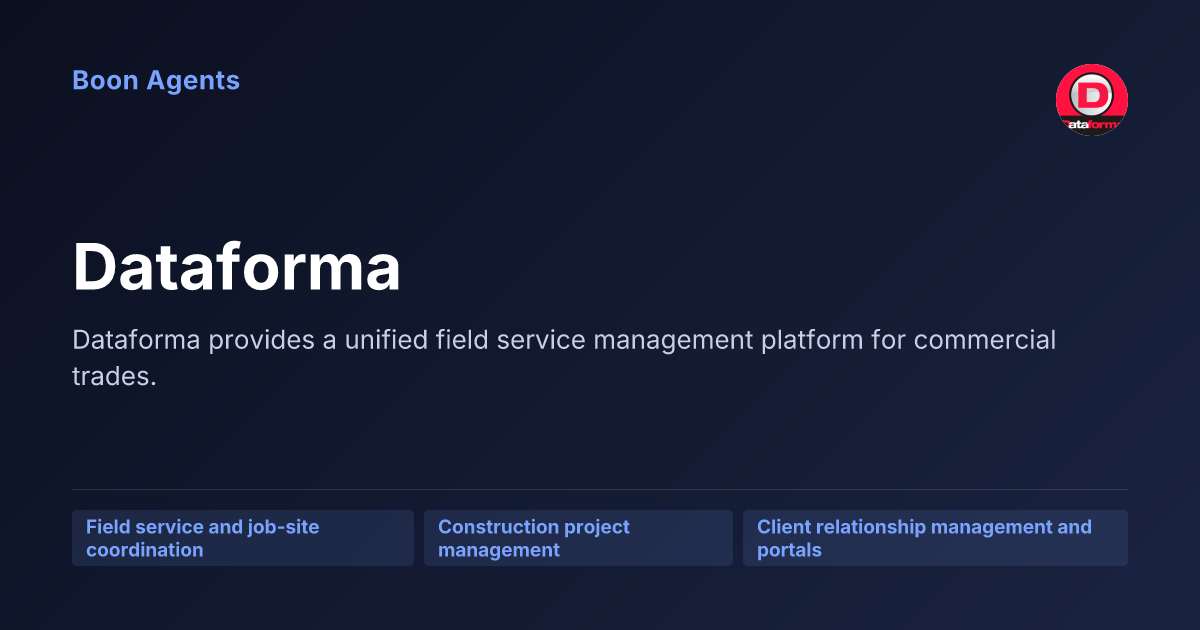Click the description starting 'Dataforma provides a unified'
Image resolution: width=1200 pixels, height=630 pixels.
pyautogui.click(x=564, y=358)
